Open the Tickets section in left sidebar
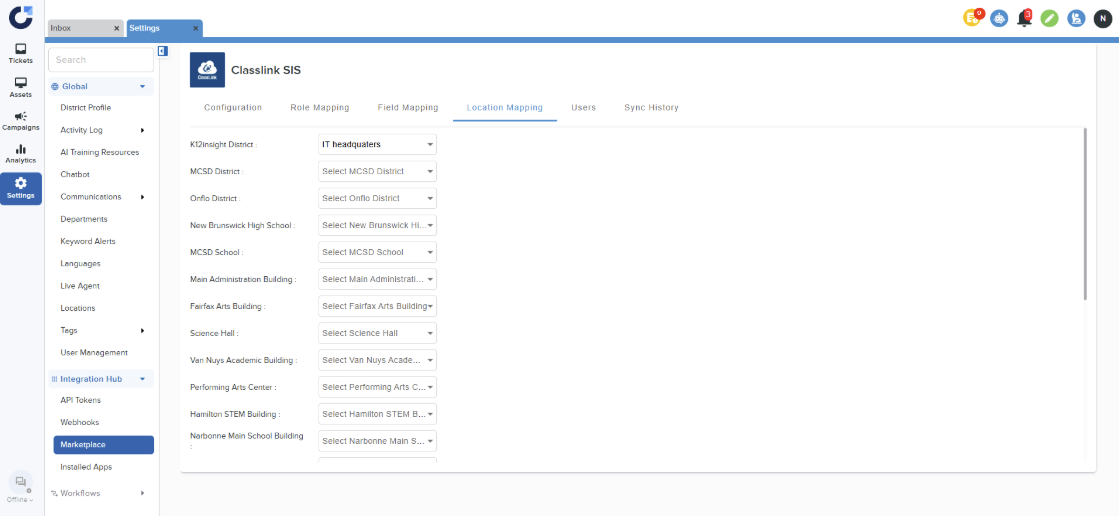The image size is (1119, 516). pos(20,53)
